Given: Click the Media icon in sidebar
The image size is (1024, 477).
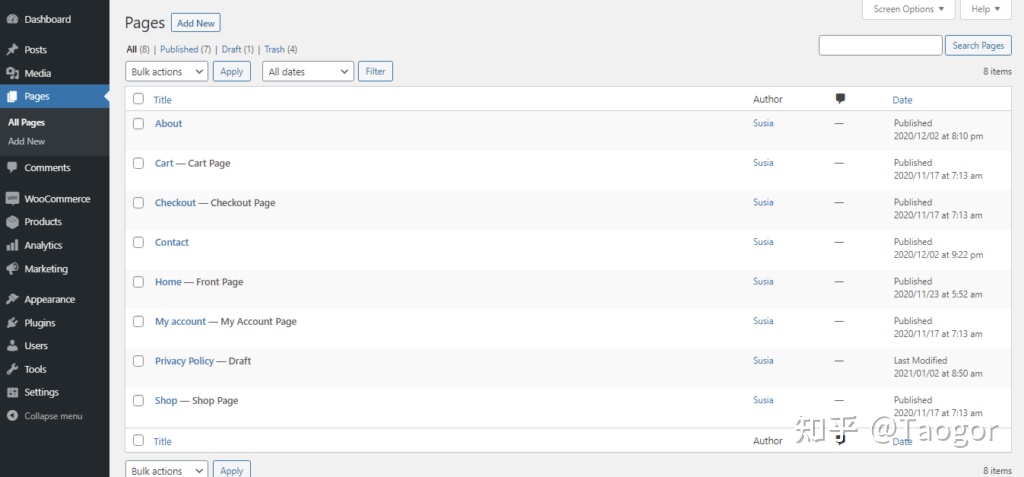Looking at the screenshot, I should click(x=12, y=73).
